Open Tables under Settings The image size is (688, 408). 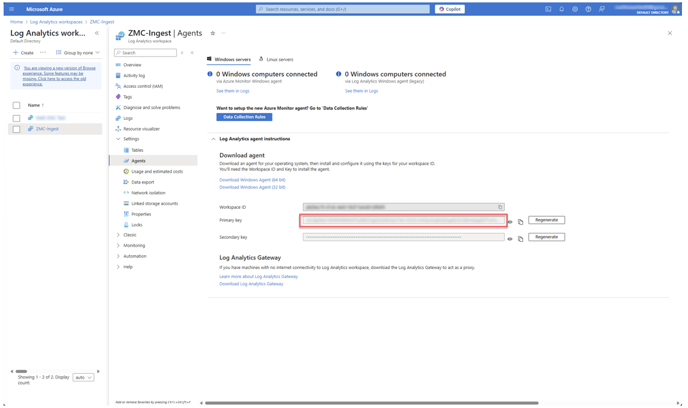[x=137, y=150]
